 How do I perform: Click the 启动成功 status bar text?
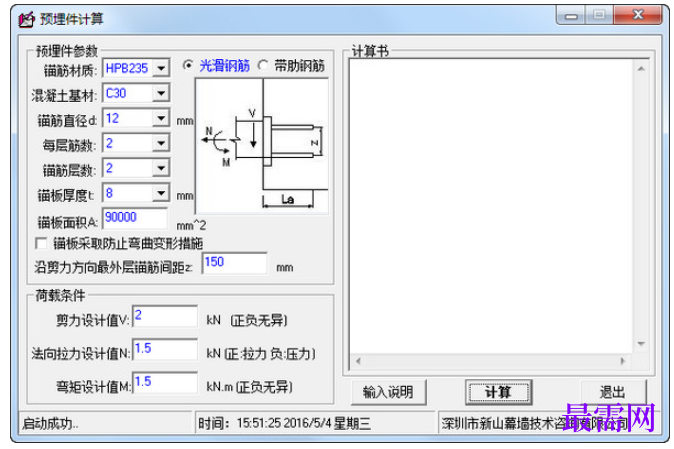(x=50, y=424)
